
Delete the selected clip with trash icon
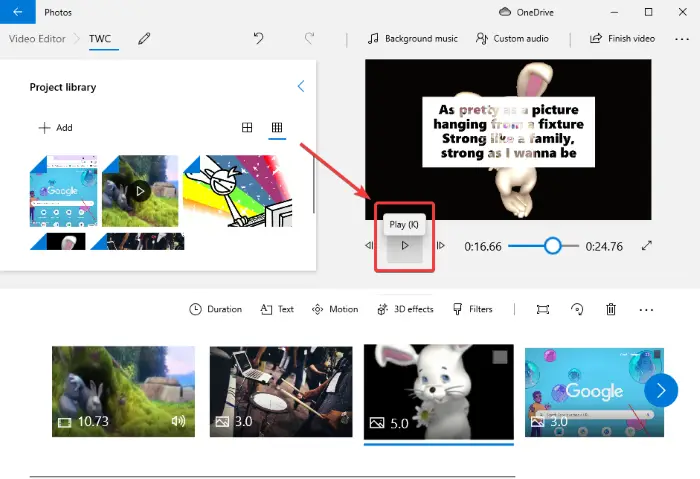[611, 309]
